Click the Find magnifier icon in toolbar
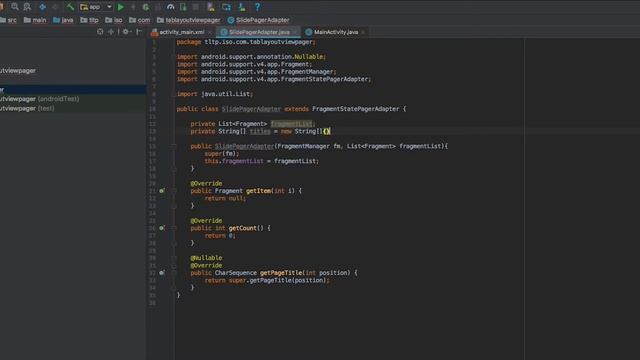Viewport: 640px width, 360px height. [15, 7]
